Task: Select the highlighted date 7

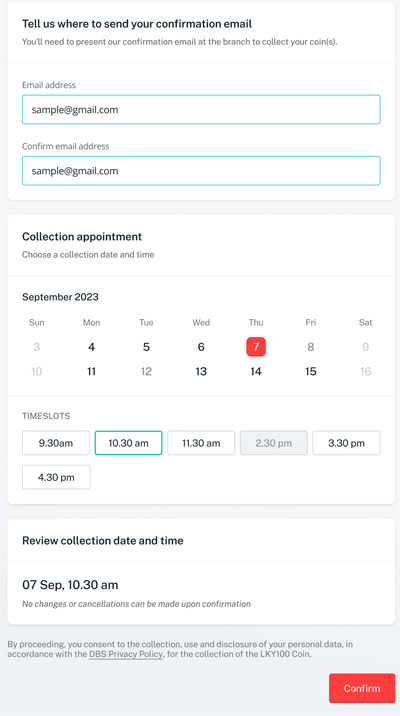Action: (x=256, y=347)
